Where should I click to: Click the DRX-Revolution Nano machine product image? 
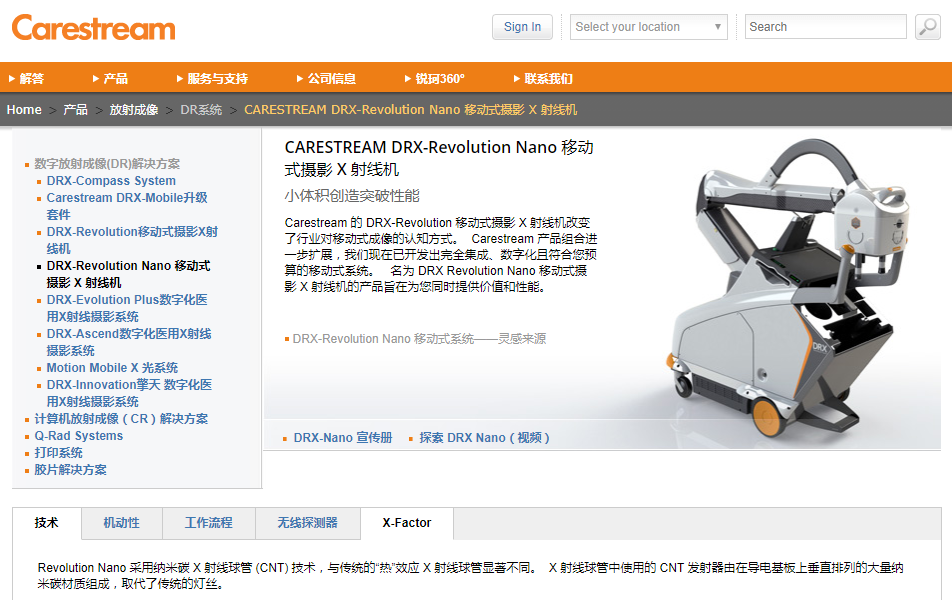click(789, 288)
